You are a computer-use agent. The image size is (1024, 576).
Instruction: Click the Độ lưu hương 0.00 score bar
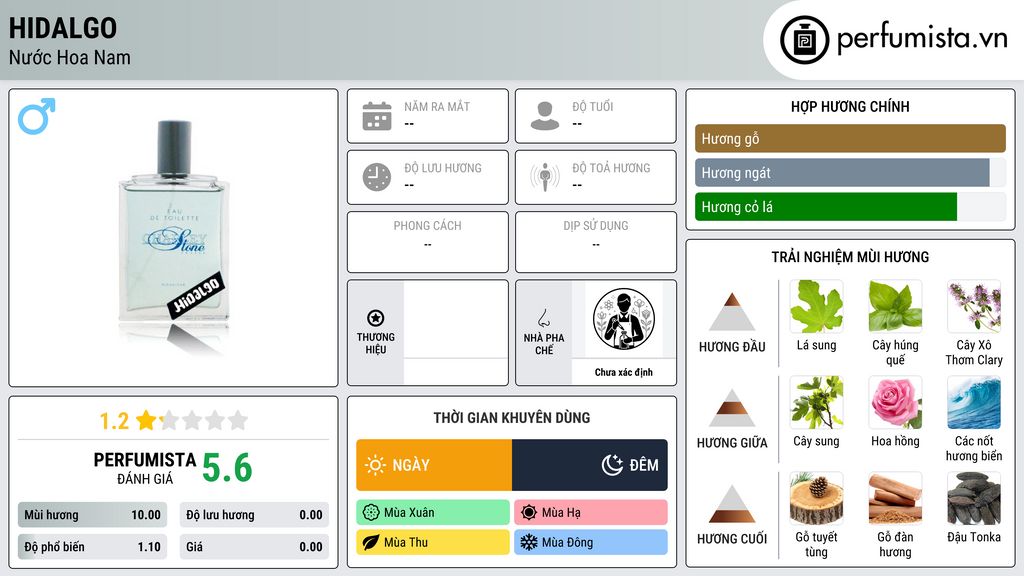254,515
